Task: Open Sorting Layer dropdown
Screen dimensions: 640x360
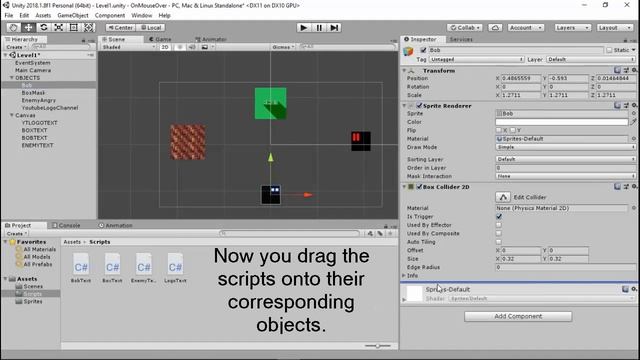Action: click(566, 159)
